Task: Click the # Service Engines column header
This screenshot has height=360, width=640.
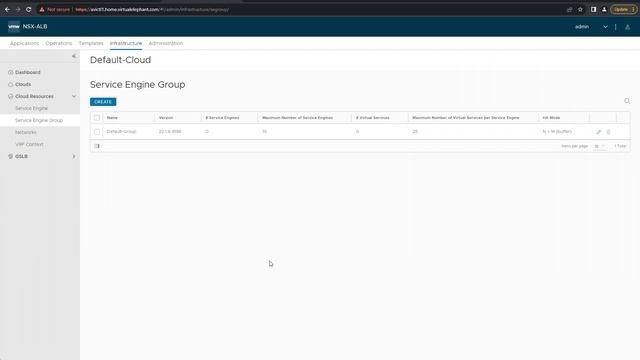Action: 222,118
